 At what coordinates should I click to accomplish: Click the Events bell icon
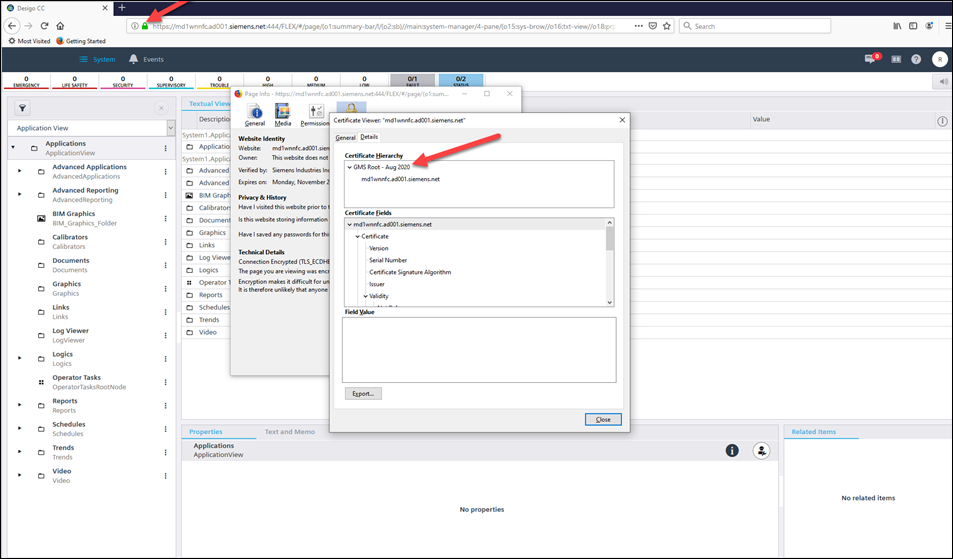[x=134, y=59]
